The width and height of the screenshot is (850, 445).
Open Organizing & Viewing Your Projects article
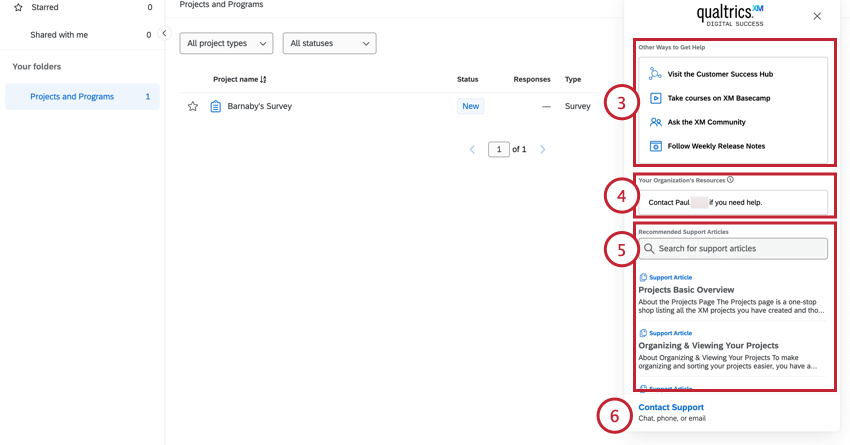click(708, 346)
